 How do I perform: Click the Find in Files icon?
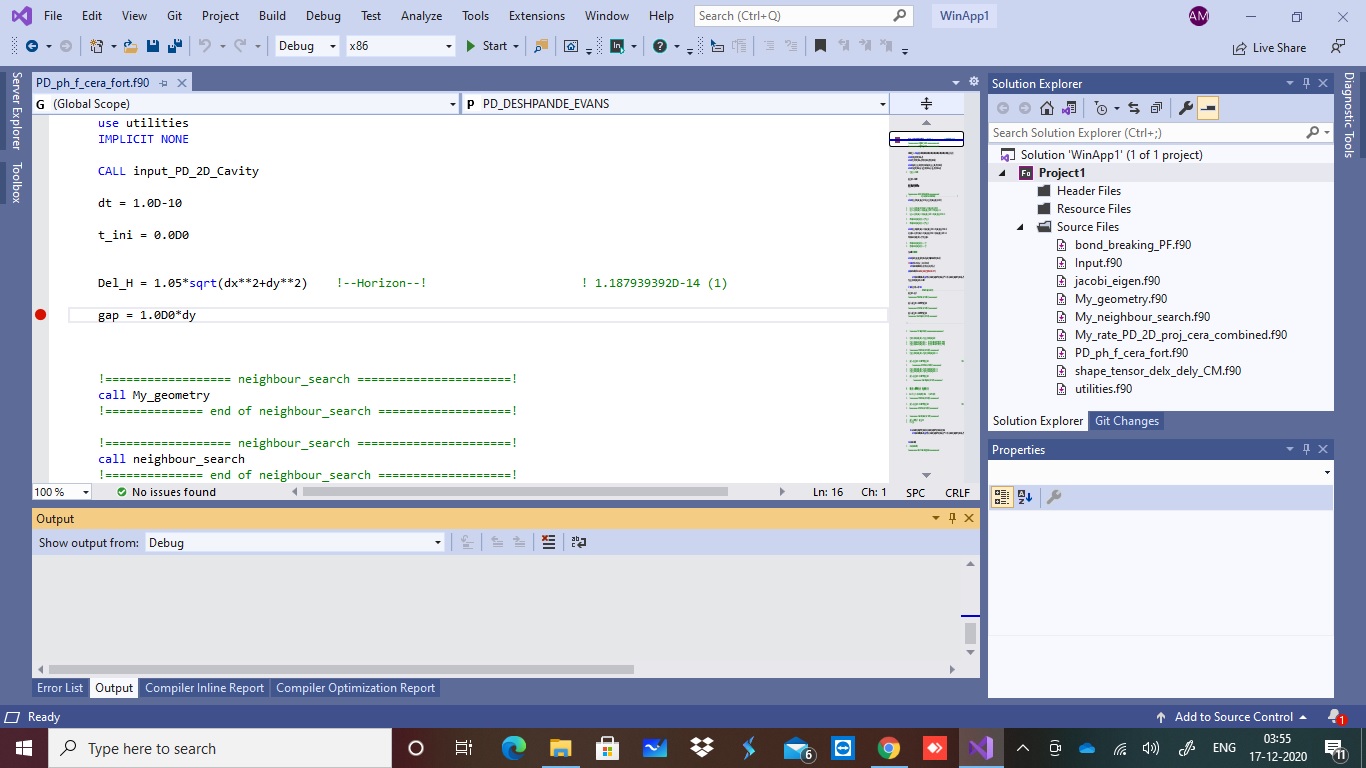tap(541, 46)
